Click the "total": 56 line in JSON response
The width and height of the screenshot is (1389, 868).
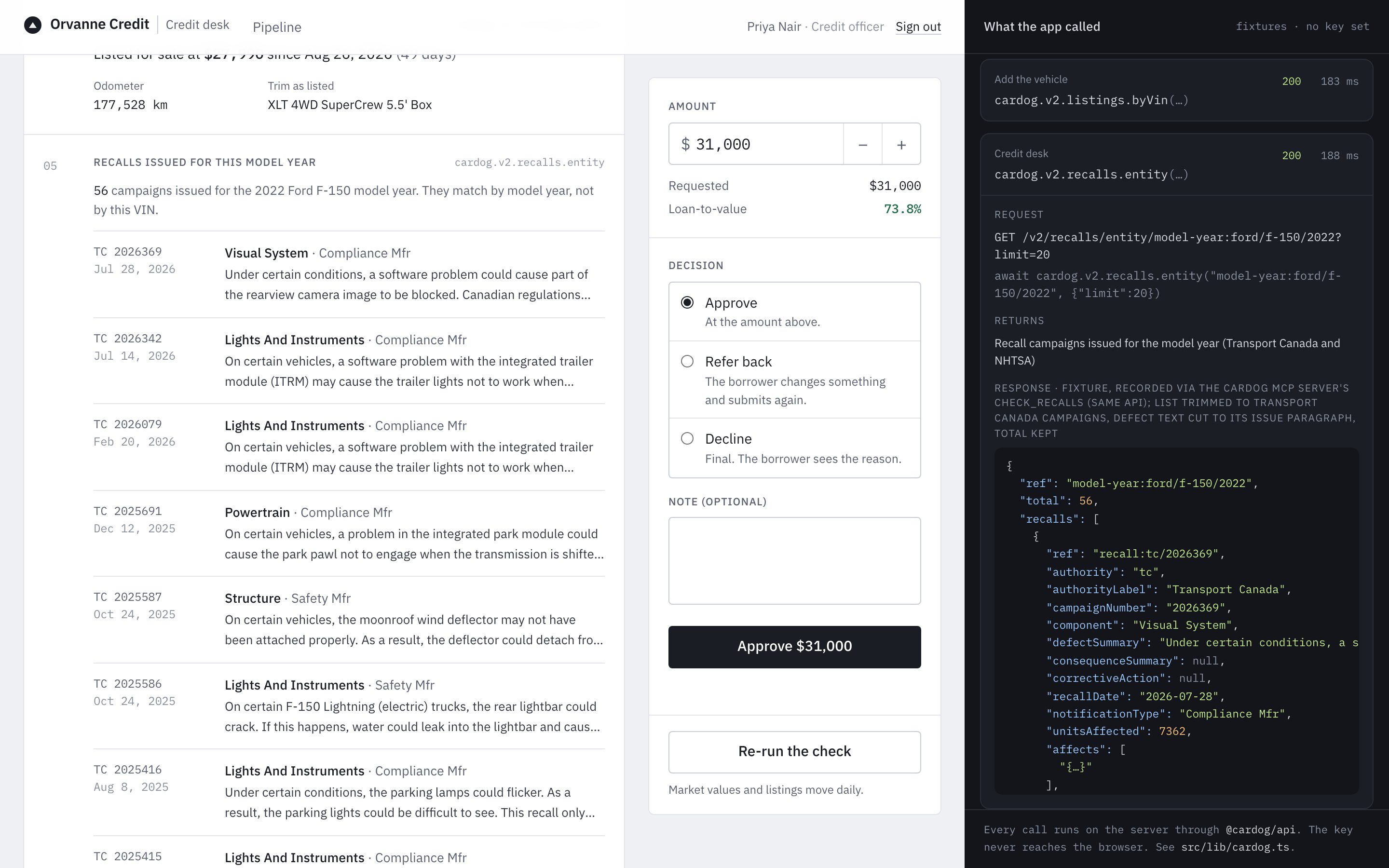pyautogui.click(x=1059, y=501)
